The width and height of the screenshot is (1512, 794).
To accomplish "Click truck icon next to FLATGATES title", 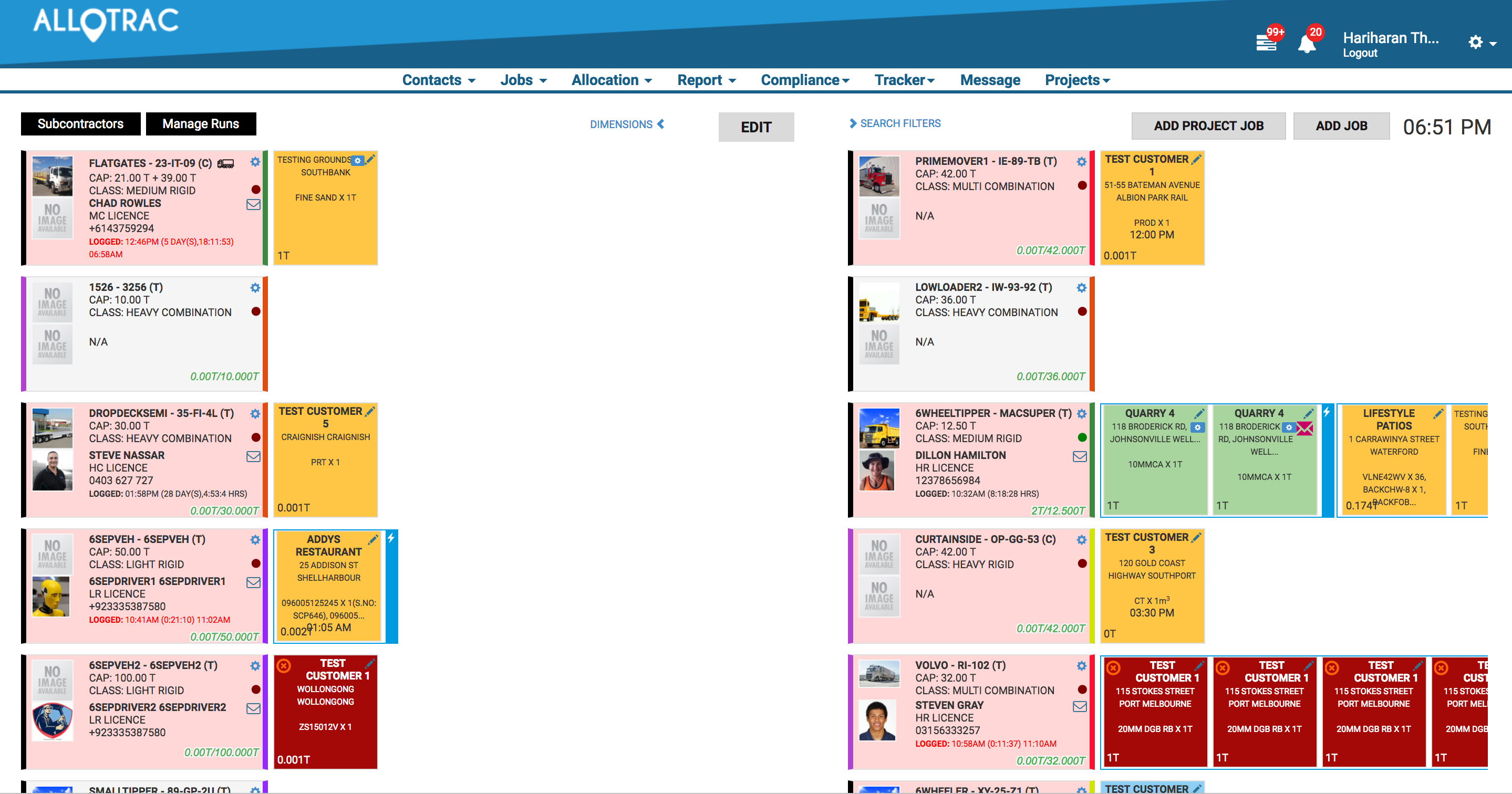I will coord(225,164).
